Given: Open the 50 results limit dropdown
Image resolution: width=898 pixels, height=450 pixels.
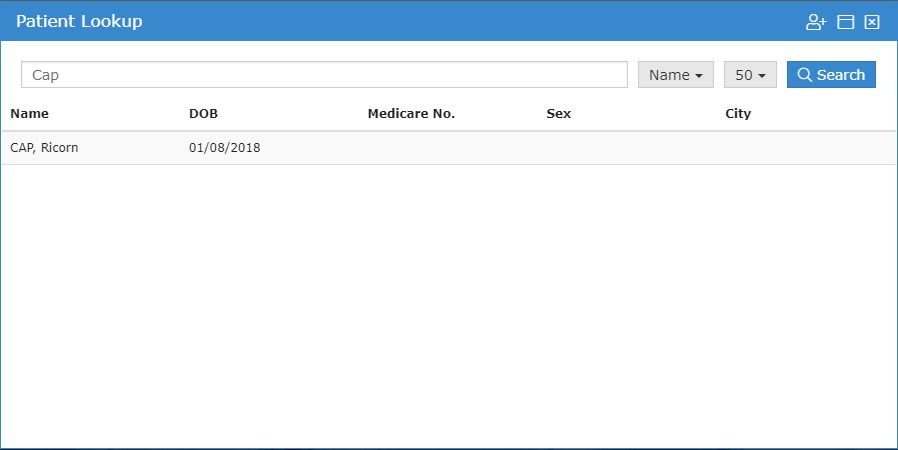Looking at the screenshot, I should click(750, 75).
